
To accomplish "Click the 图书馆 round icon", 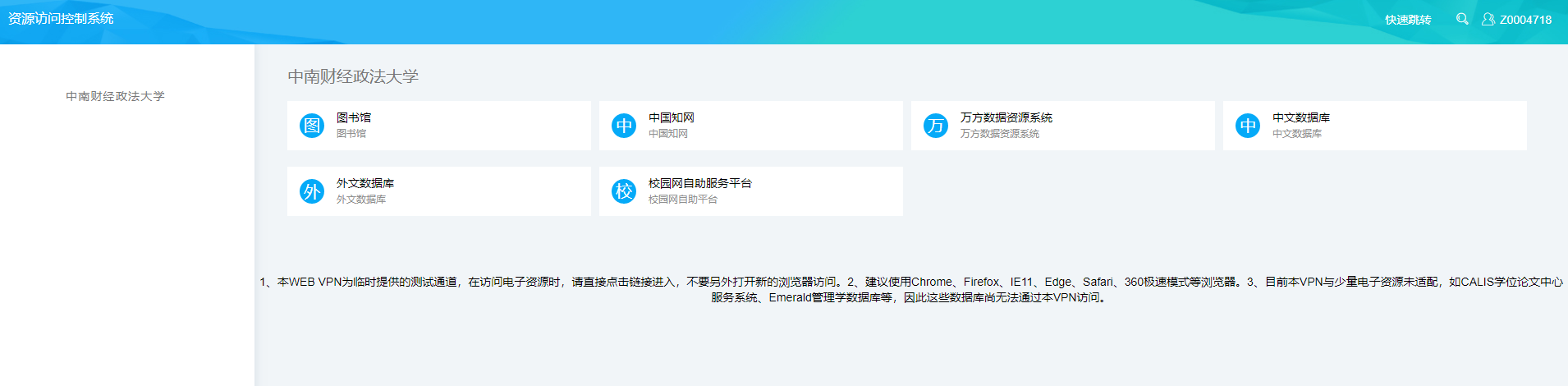I will [312, 126].
